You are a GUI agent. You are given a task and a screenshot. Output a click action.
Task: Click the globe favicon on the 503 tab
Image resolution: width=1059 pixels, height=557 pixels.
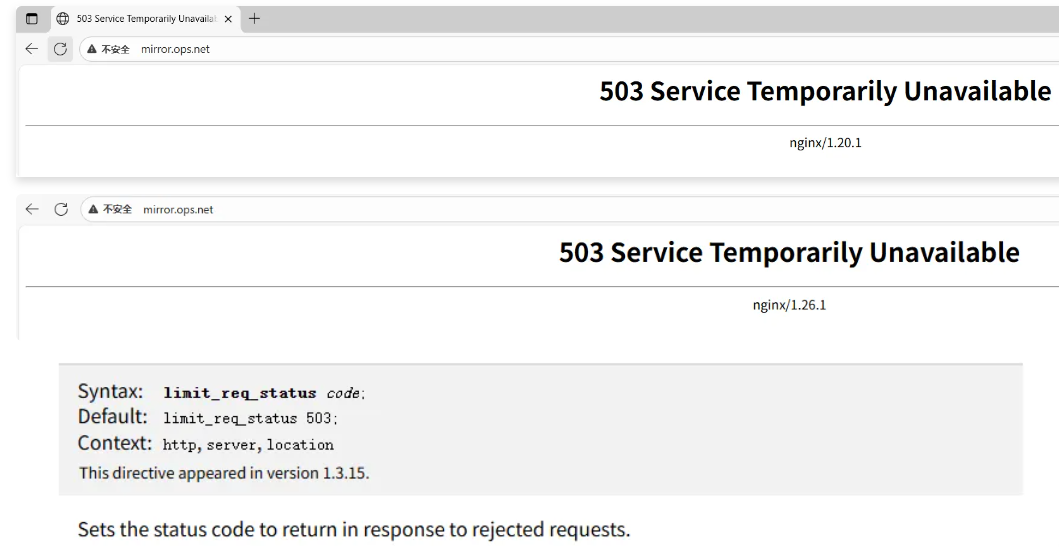63,19
